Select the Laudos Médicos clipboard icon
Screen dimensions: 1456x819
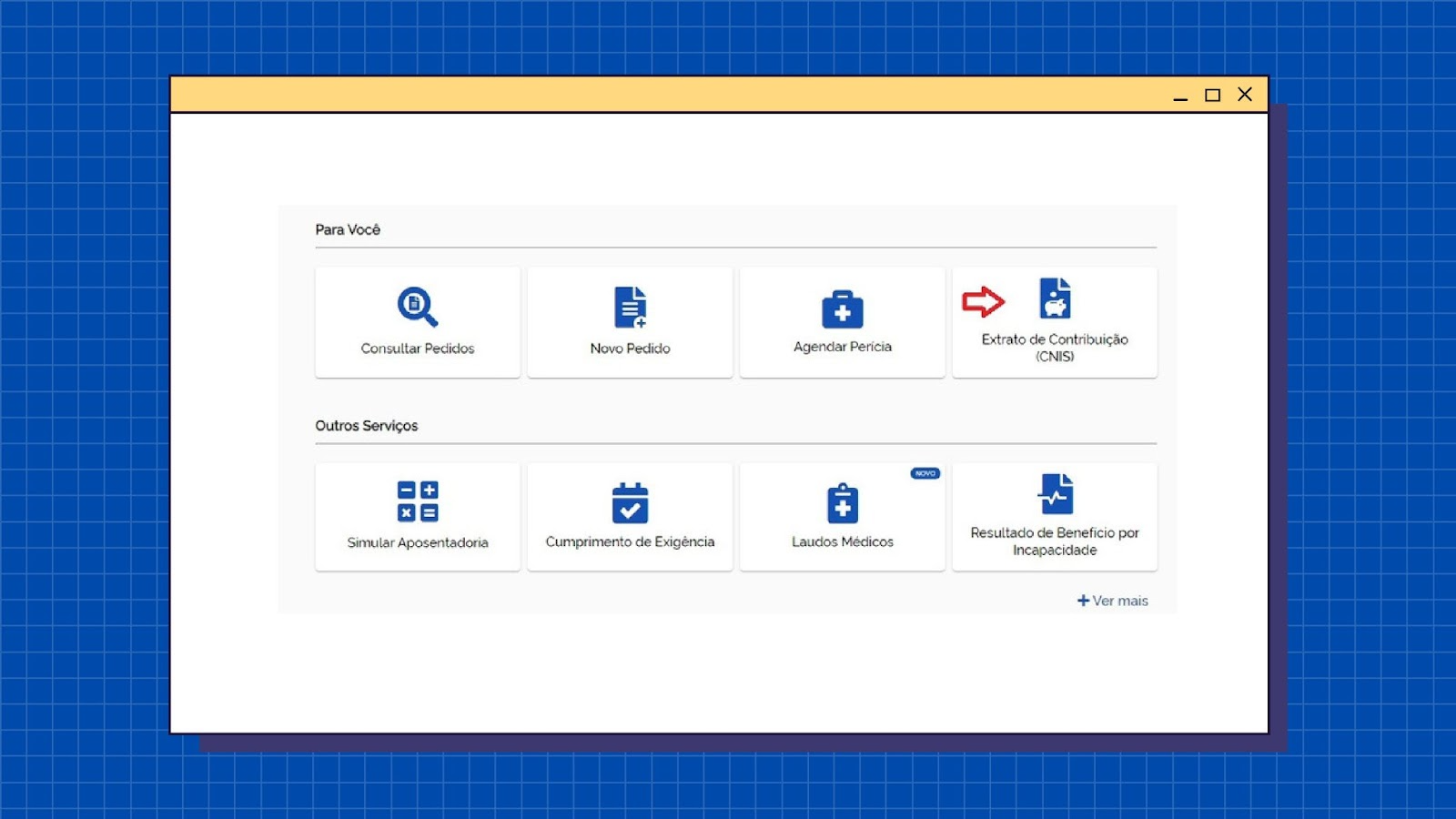coord(842,503)
